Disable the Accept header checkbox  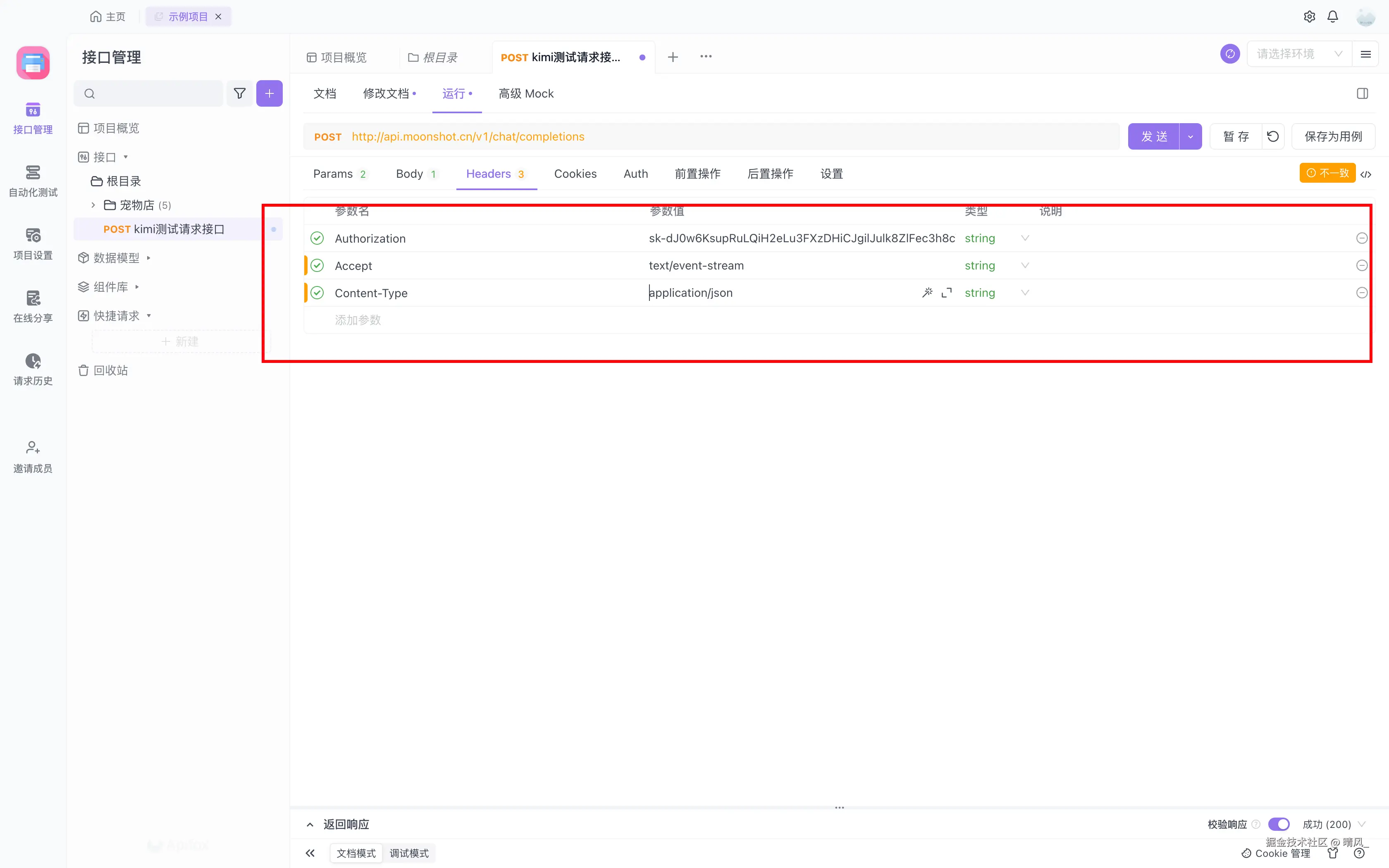pos(317,266)
